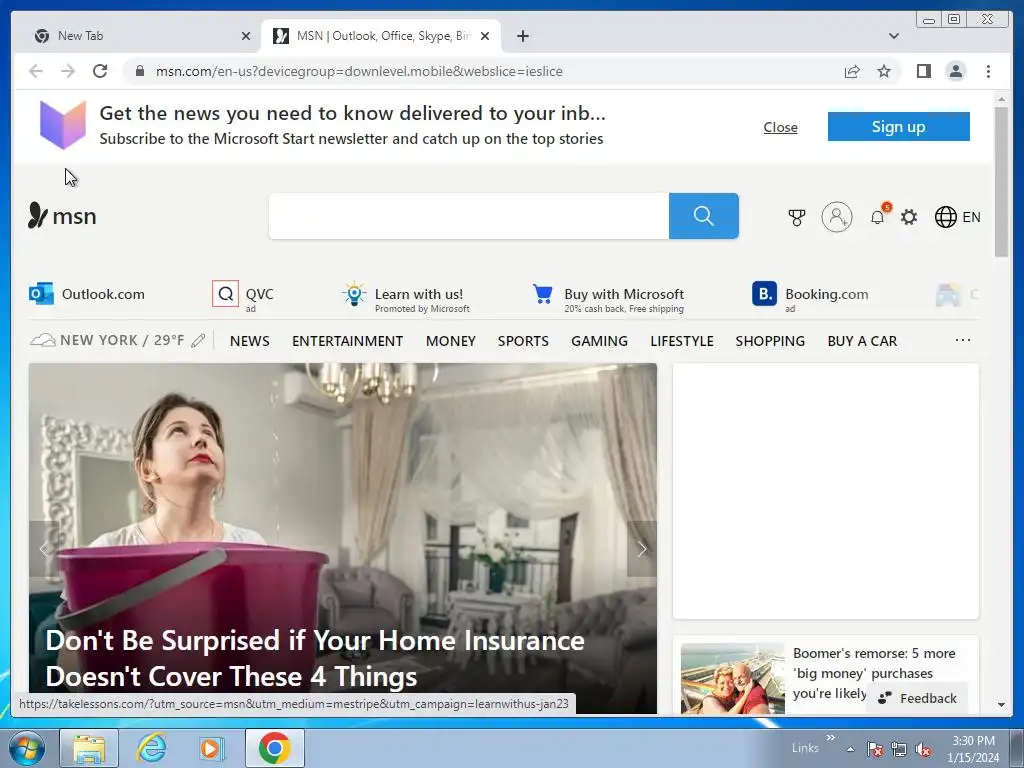Click the browser back arrow
1024x768 pixels.
pos(36,71)
